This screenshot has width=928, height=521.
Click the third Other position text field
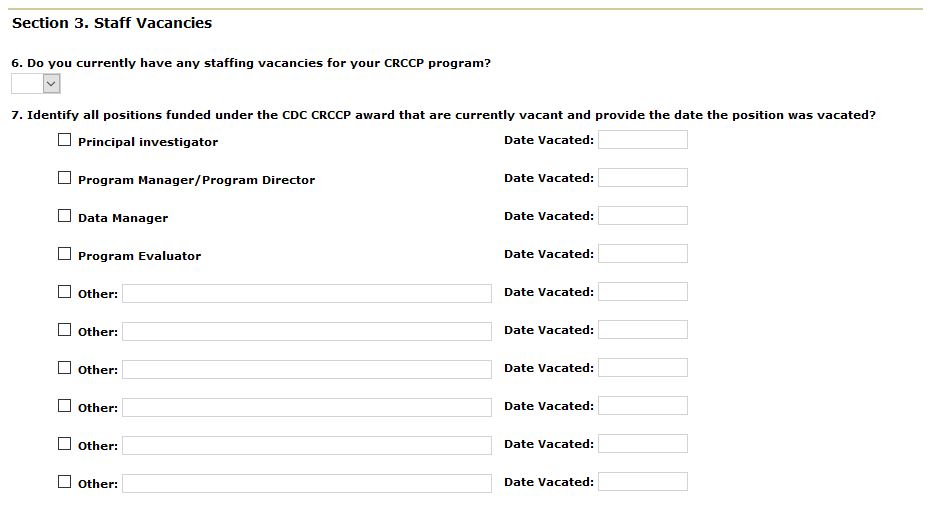point(306,369)
